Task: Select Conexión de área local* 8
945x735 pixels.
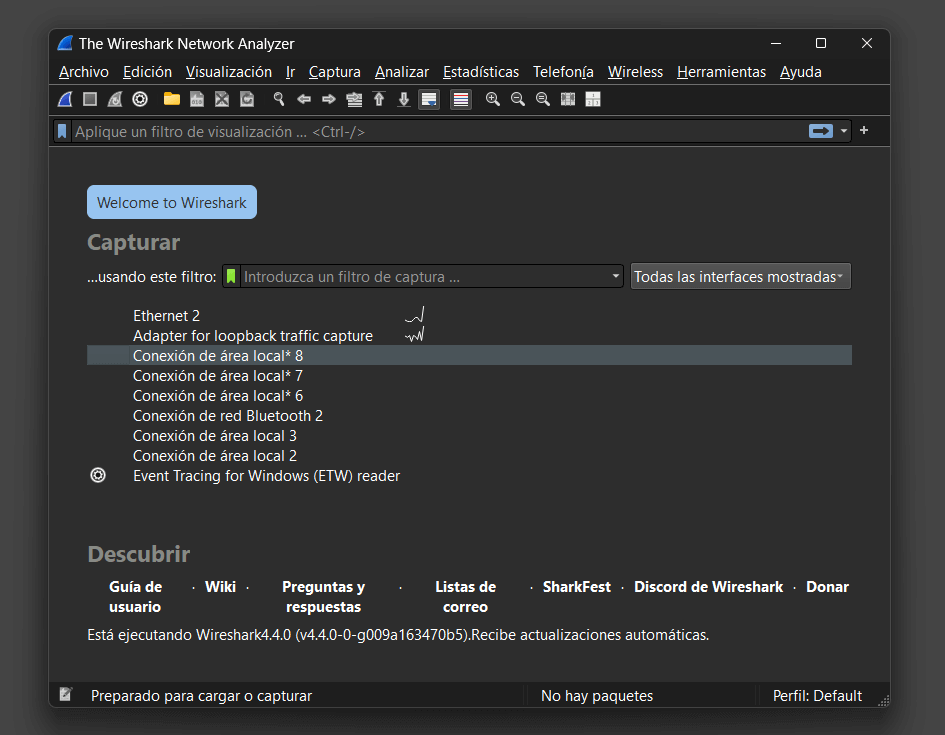Action: tap(469, 355)
